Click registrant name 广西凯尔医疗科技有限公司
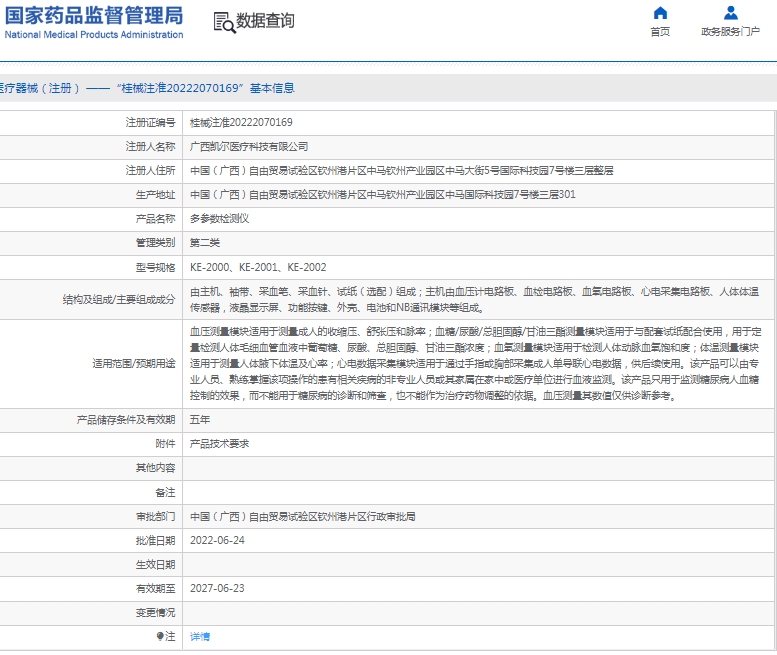777x655 pixels. tap(249, 147)
